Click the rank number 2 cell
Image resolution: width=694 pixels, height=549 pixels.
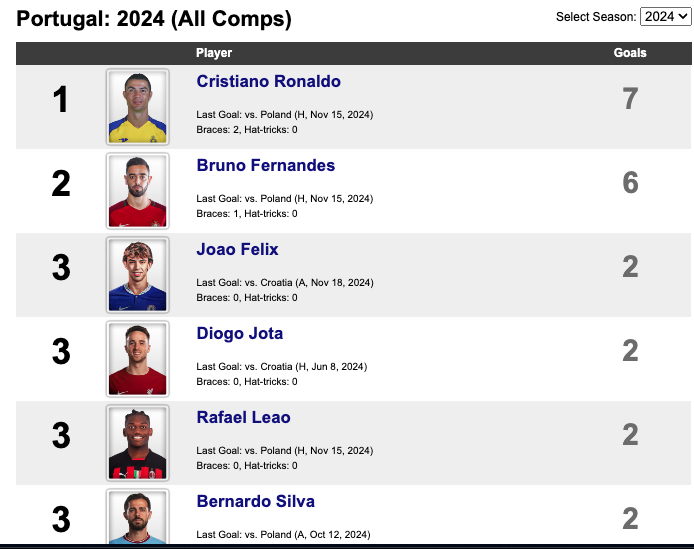[61, 184]
